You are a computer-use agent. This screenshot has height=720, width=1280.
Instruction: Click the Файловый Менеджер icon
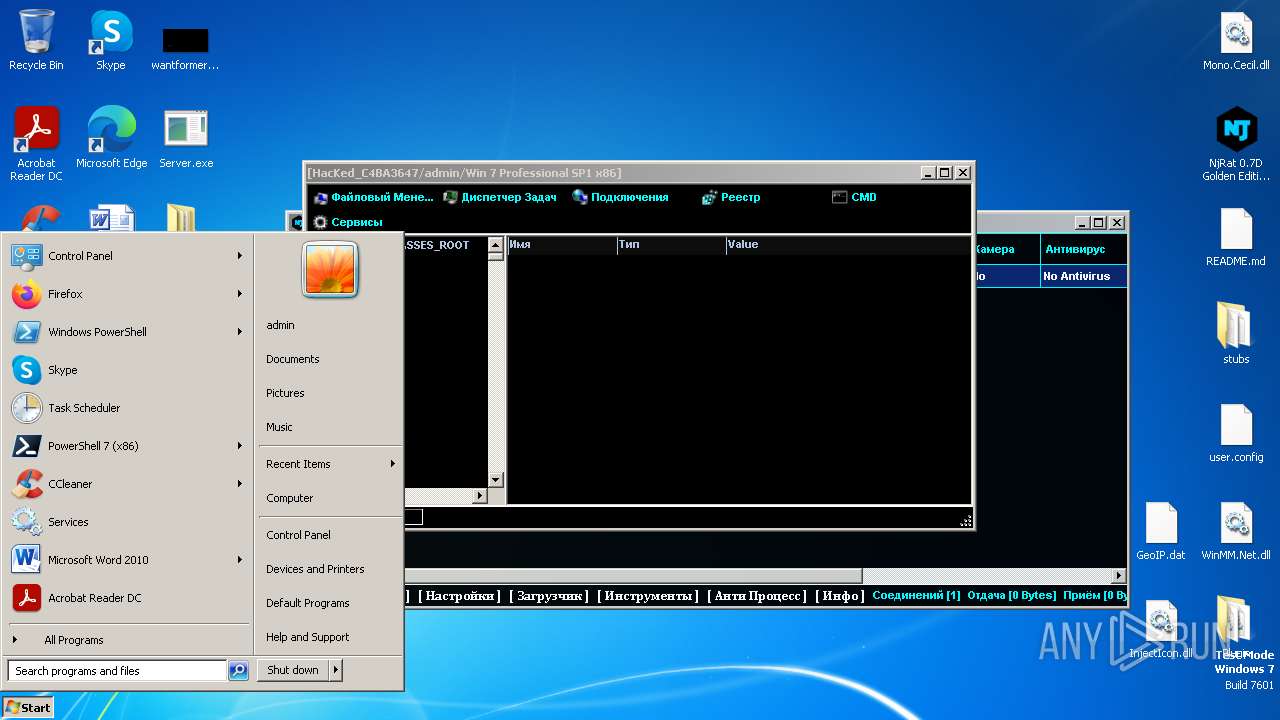click(321, 197)
